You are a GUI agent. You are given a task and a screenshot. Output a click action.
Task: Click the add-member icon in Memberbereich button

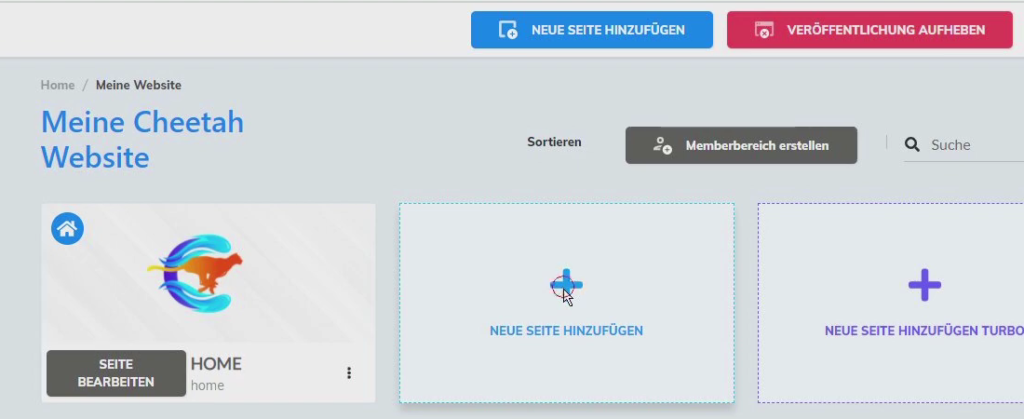click(662, 145)
